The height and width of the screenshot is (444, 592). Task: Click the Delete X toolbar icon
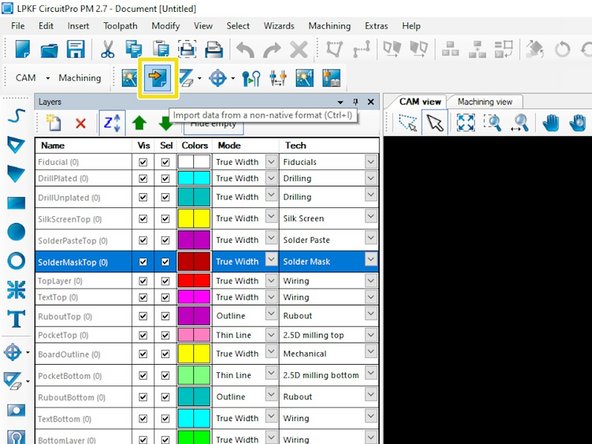[299, 49]
